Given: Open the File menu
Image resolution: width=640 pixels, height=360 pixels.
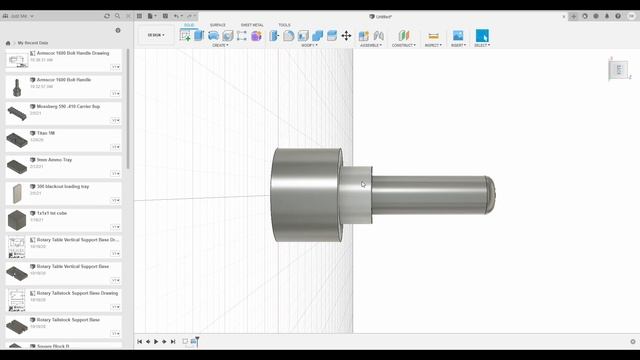Looking at the screenshot, I should click(x=151, y=16).
